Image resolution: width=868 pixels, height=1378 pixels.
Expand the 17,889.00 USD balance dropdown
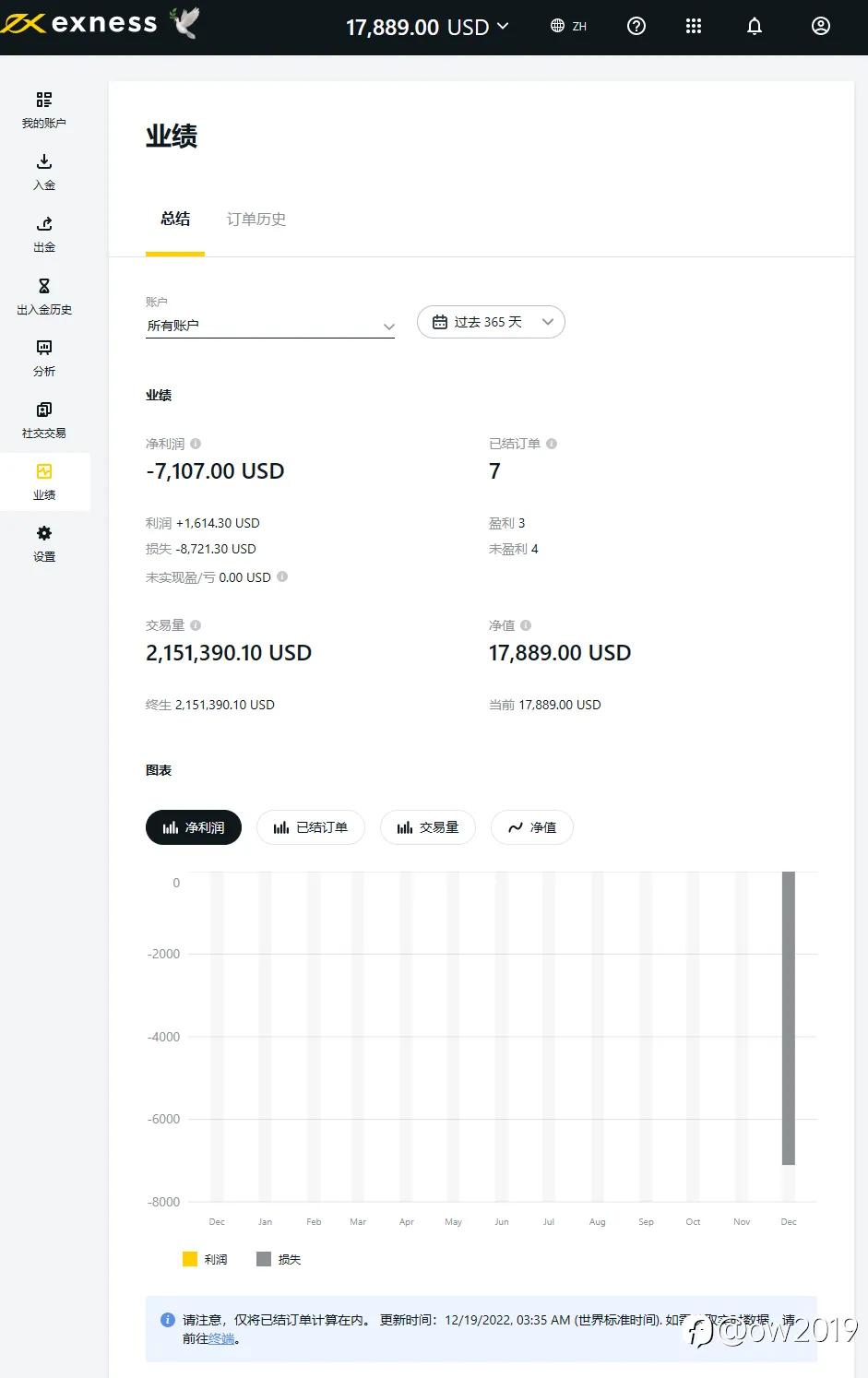pyautogui.click(x=428, y=27)
